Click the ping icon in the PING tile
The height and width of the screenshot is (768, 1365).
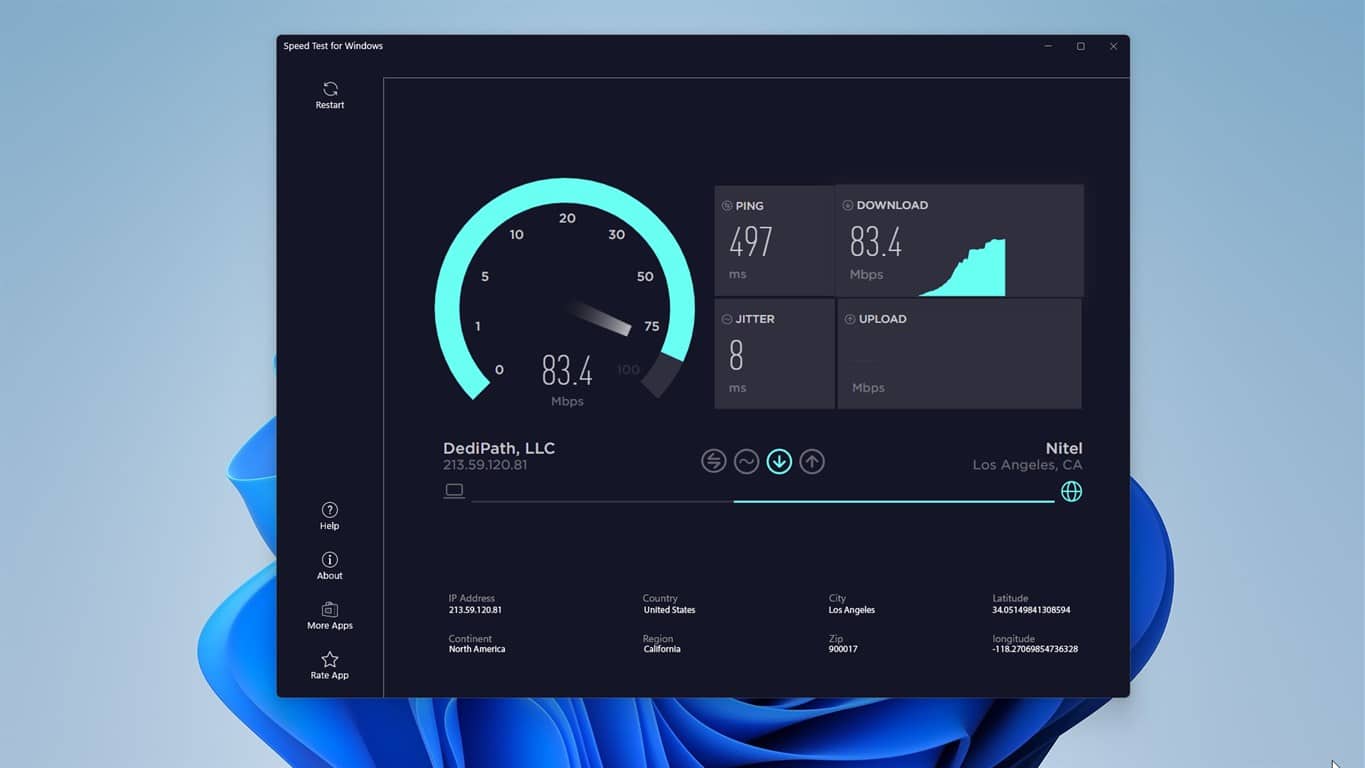(x=726, y=206)
